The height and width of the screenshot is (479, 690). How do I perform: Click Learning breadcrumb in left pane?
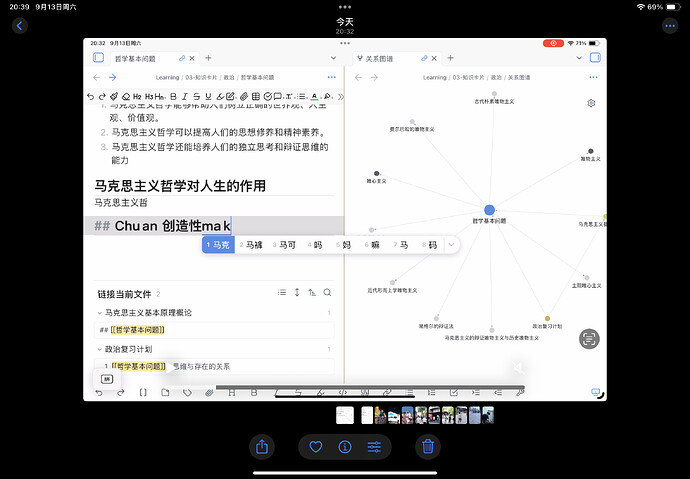[167, 77]
